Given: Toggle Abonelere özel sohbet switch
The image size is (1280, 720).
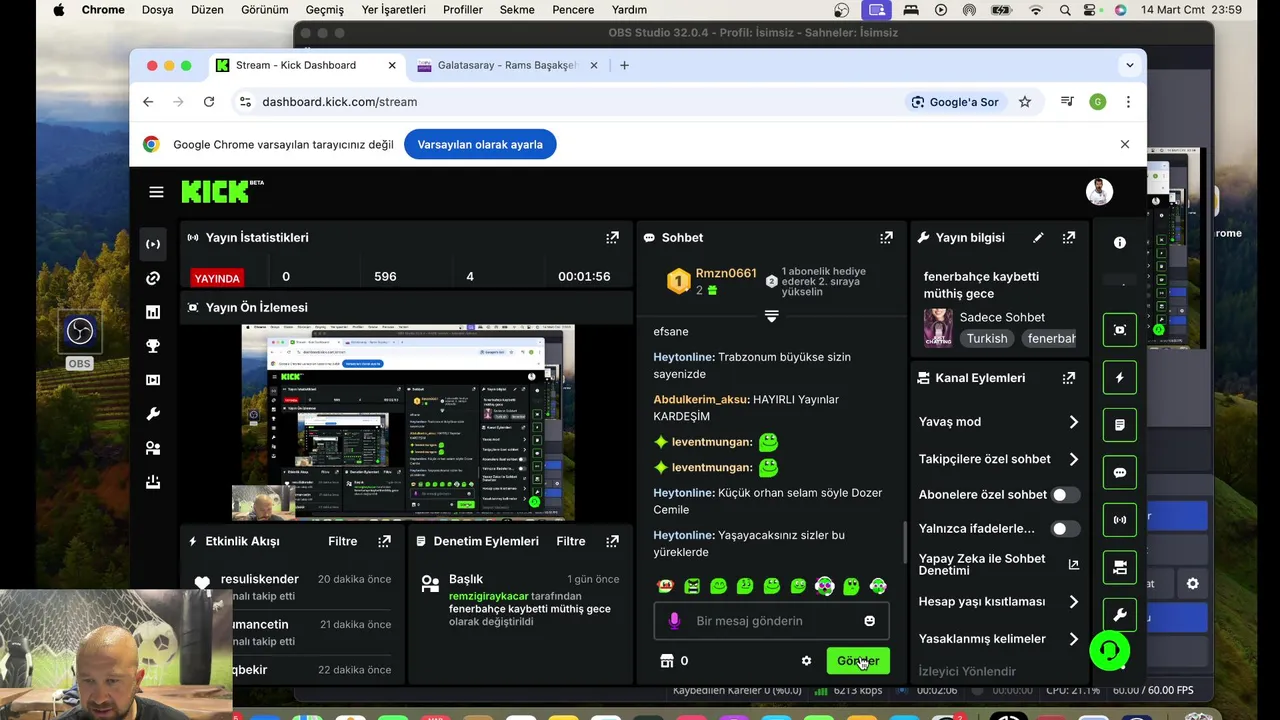Looking at the screenshot, I should [x=1065, y=495].
